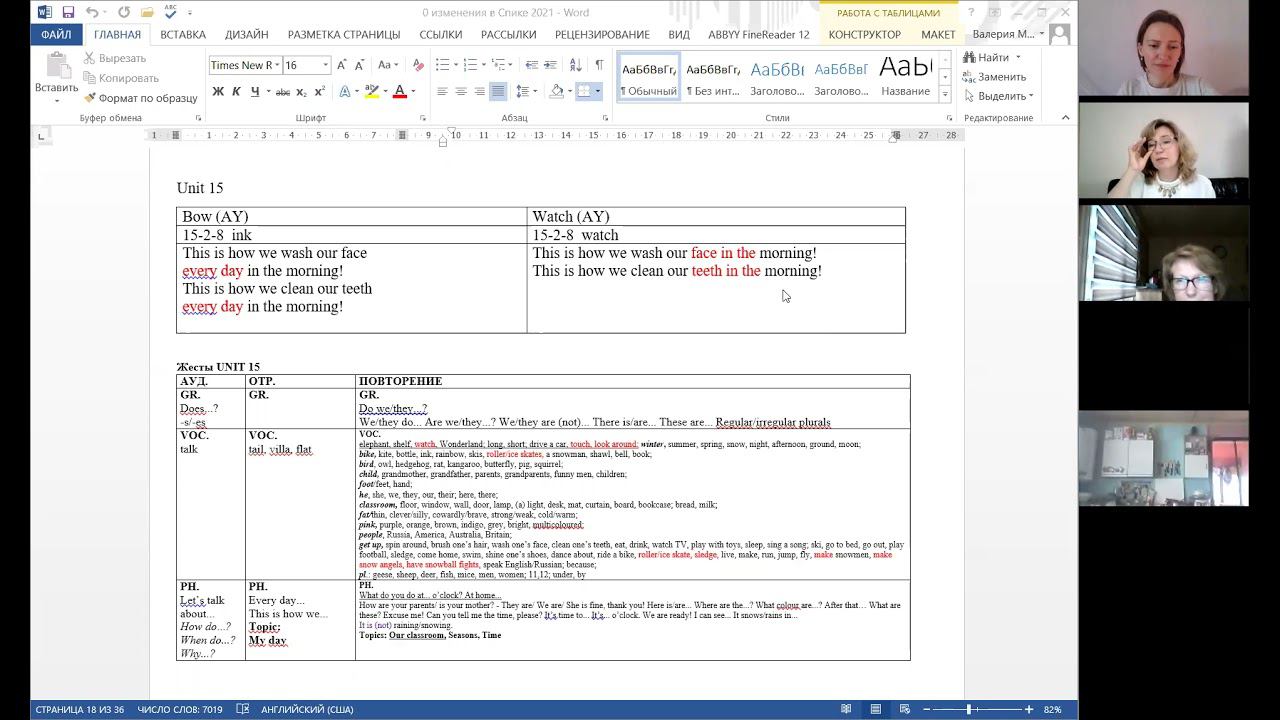The image size is (1280, 720).
Task: Toggle display of paragraph marks
Action: 598,65
